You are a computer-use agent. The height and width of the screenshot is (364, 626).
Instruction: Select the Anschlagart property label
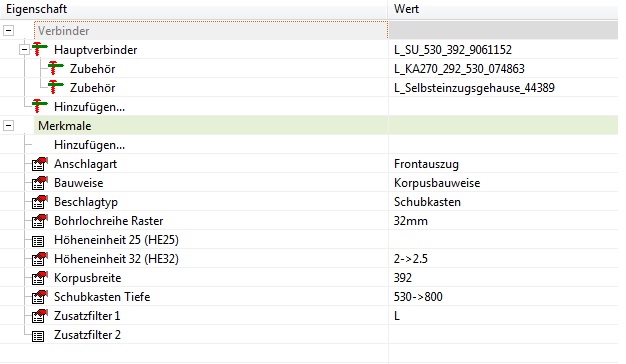point(85,164)
